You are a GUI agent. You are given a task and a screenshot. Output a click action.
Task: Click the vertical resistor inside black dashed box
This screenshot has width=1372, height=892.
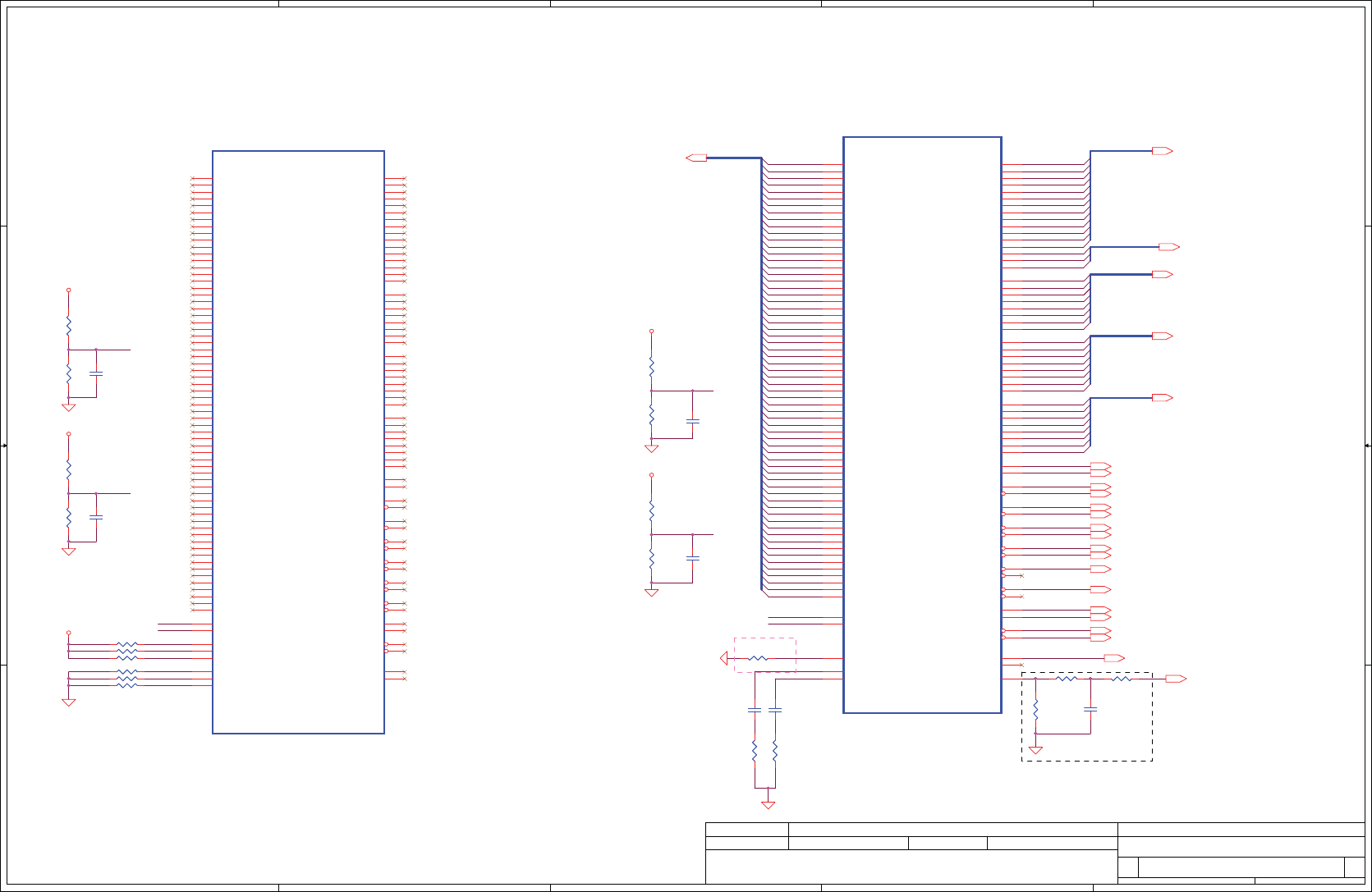1036,708
